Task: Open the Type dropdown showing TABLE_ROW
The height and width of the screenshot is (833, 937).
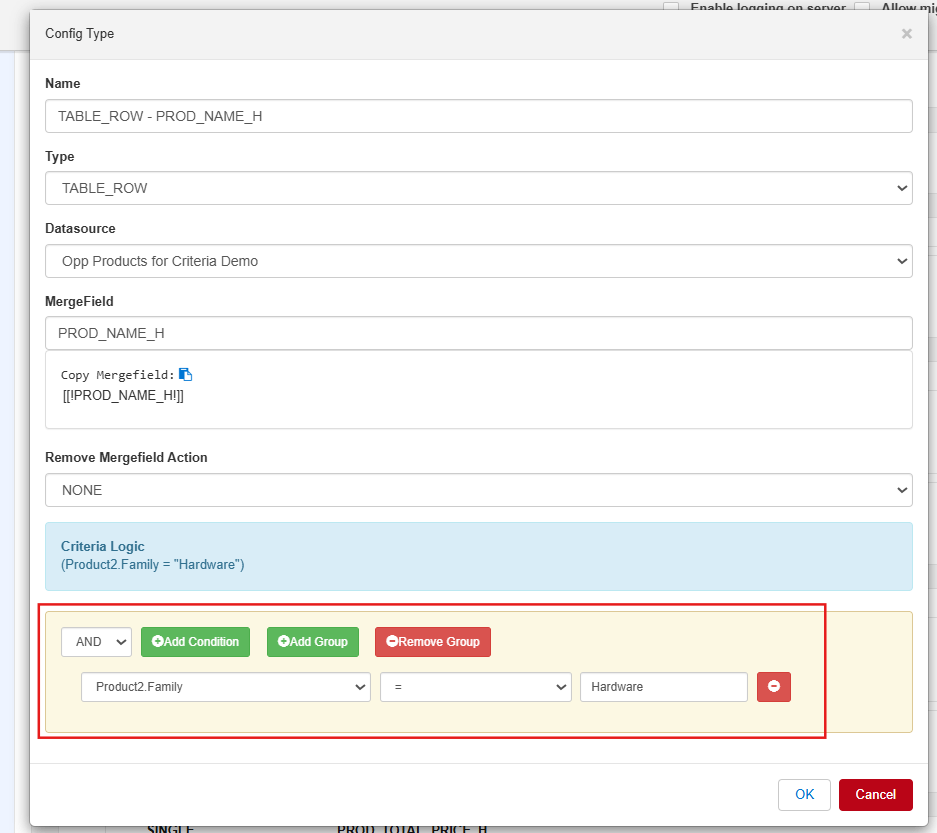Action: [x=479, y=188]
